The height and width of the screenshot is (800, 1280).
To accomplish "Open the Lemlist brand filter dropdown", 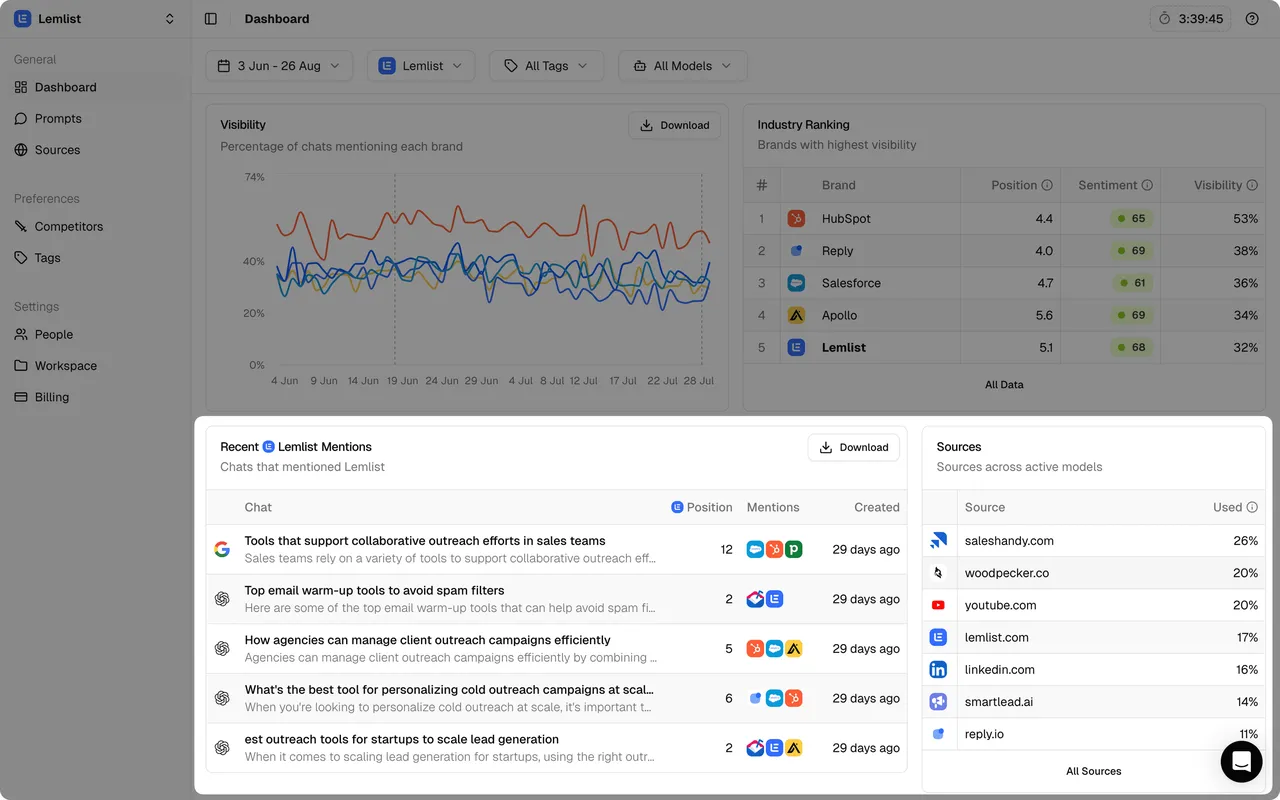I will point(420,66).
